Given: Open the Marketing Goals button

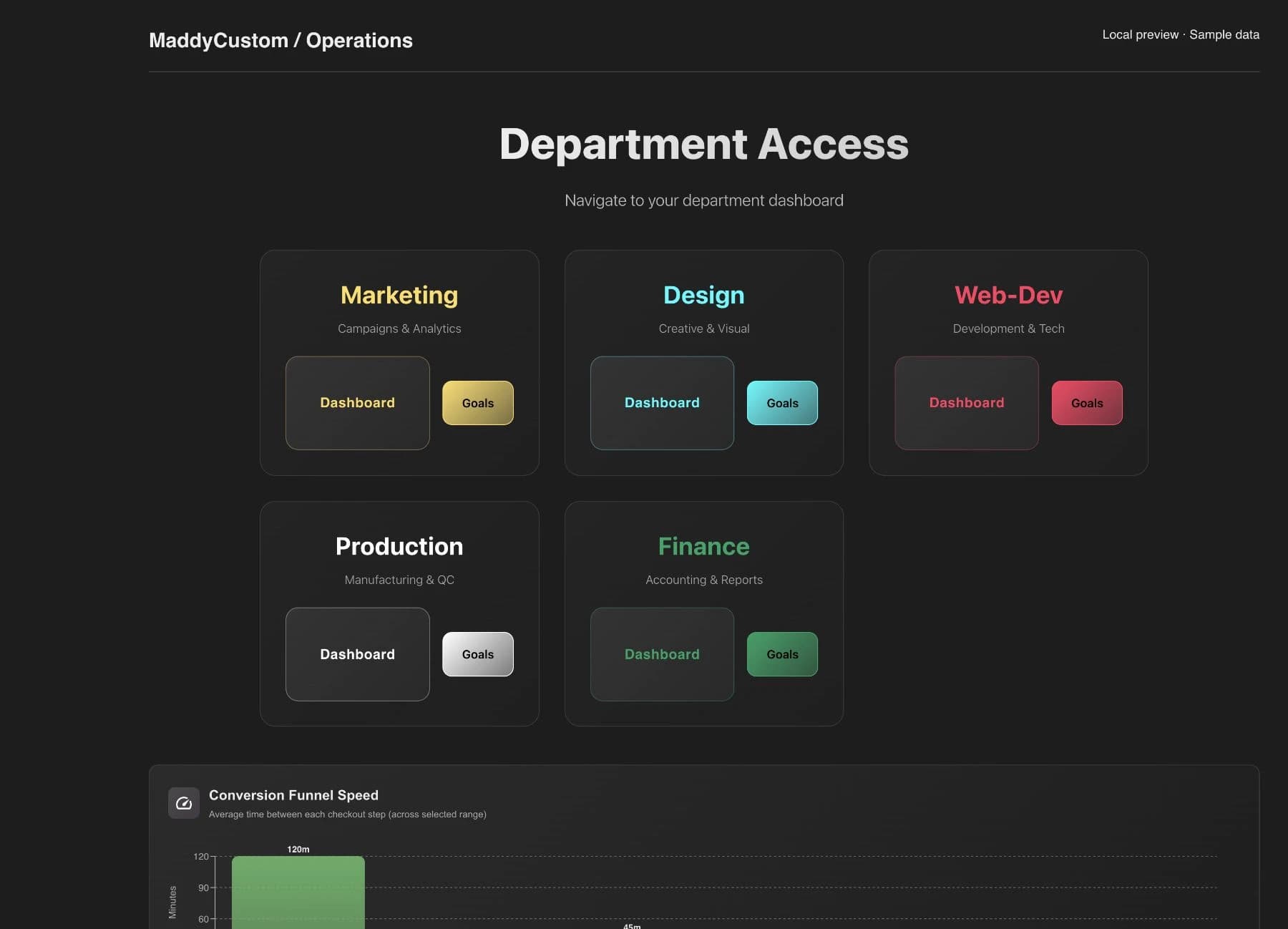Looking at the screenshot, I should pos(478,403).
